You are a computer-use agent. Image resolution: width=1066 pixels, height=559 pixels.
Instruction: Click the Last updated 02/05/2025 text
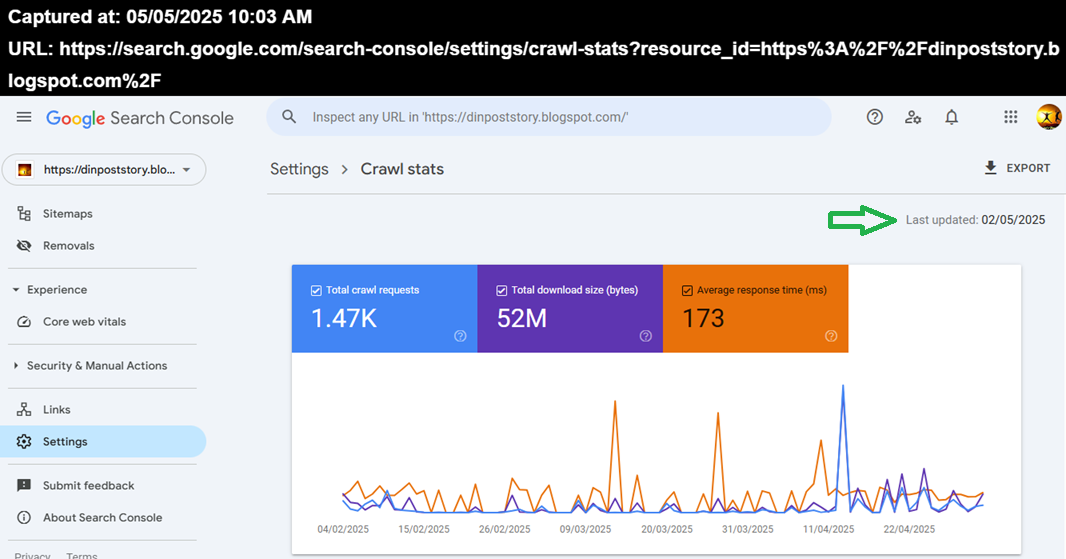tap(976, 220)
